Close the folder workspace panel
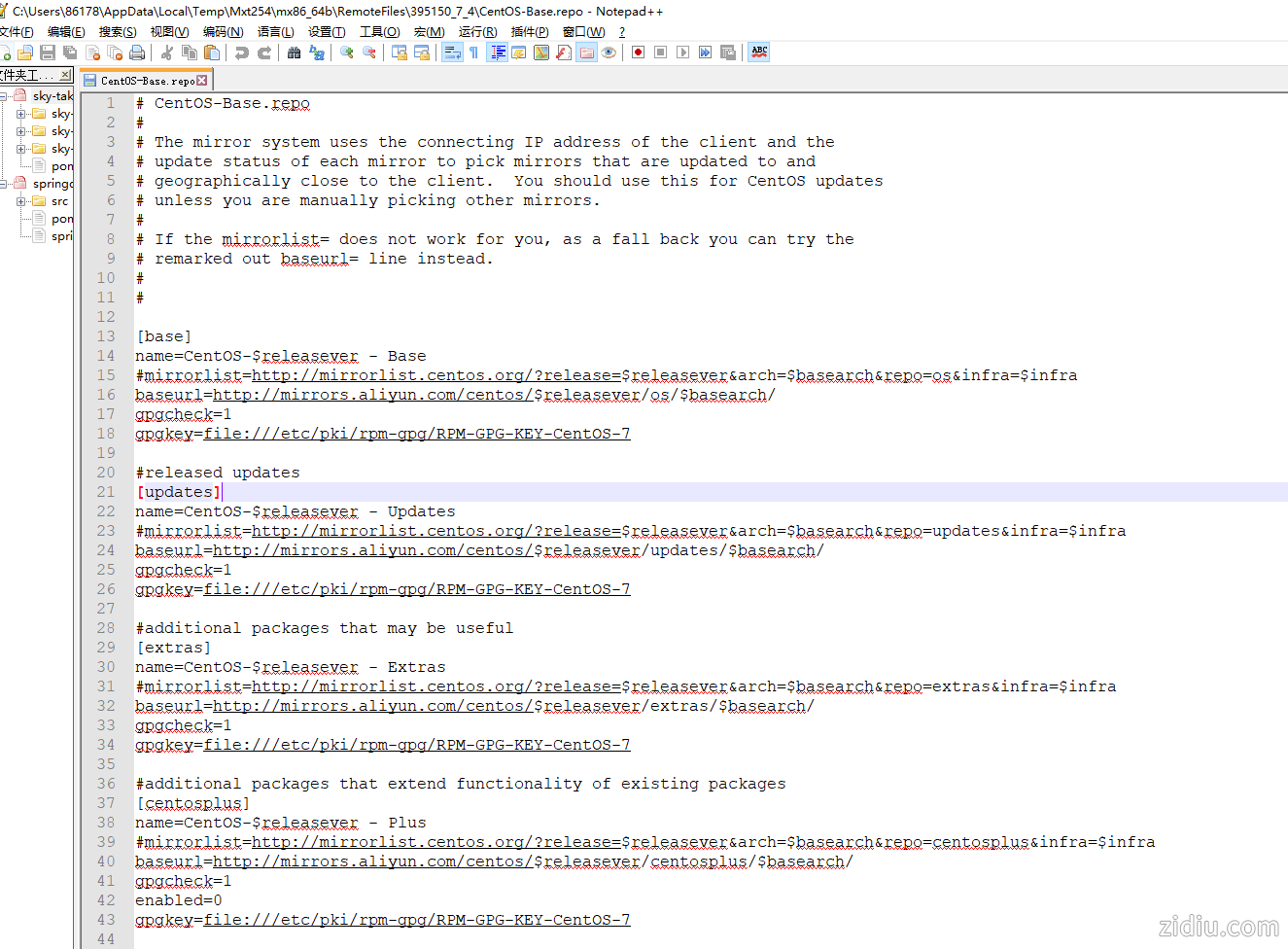The image size is (1288, 949). [x=65, y=75]
